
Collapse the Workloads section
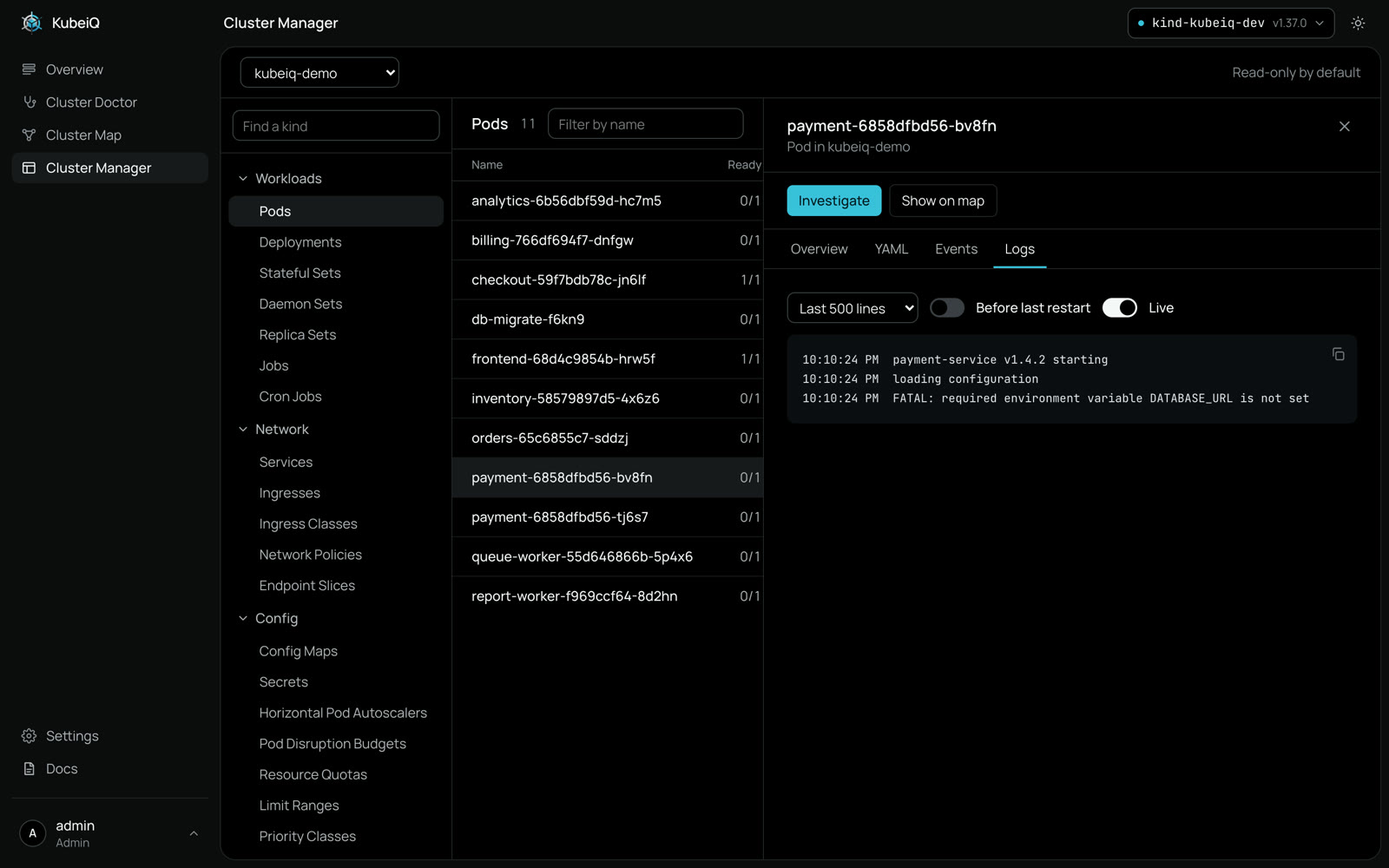pos(243,179)
